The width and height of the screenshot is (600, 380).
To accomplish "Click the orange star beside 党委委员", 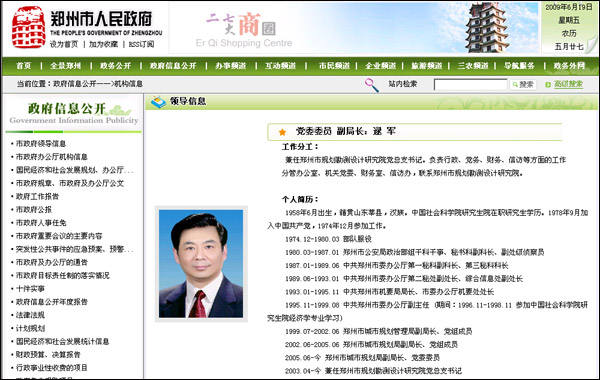I will 282,132.
